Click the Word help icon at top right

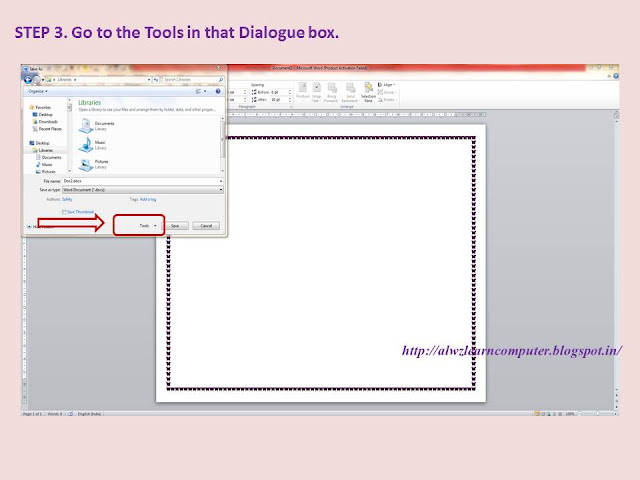pos(616,76)
